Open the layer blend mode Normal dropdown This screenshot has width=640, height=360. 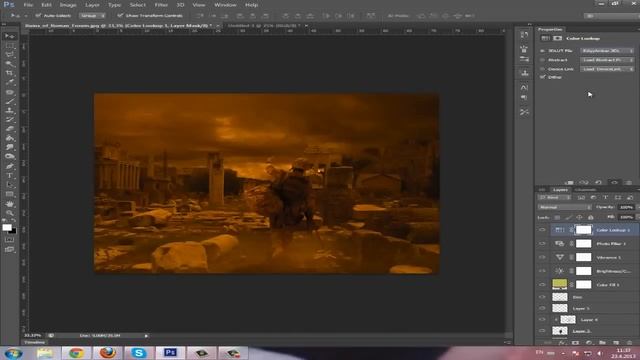(564, 207)
